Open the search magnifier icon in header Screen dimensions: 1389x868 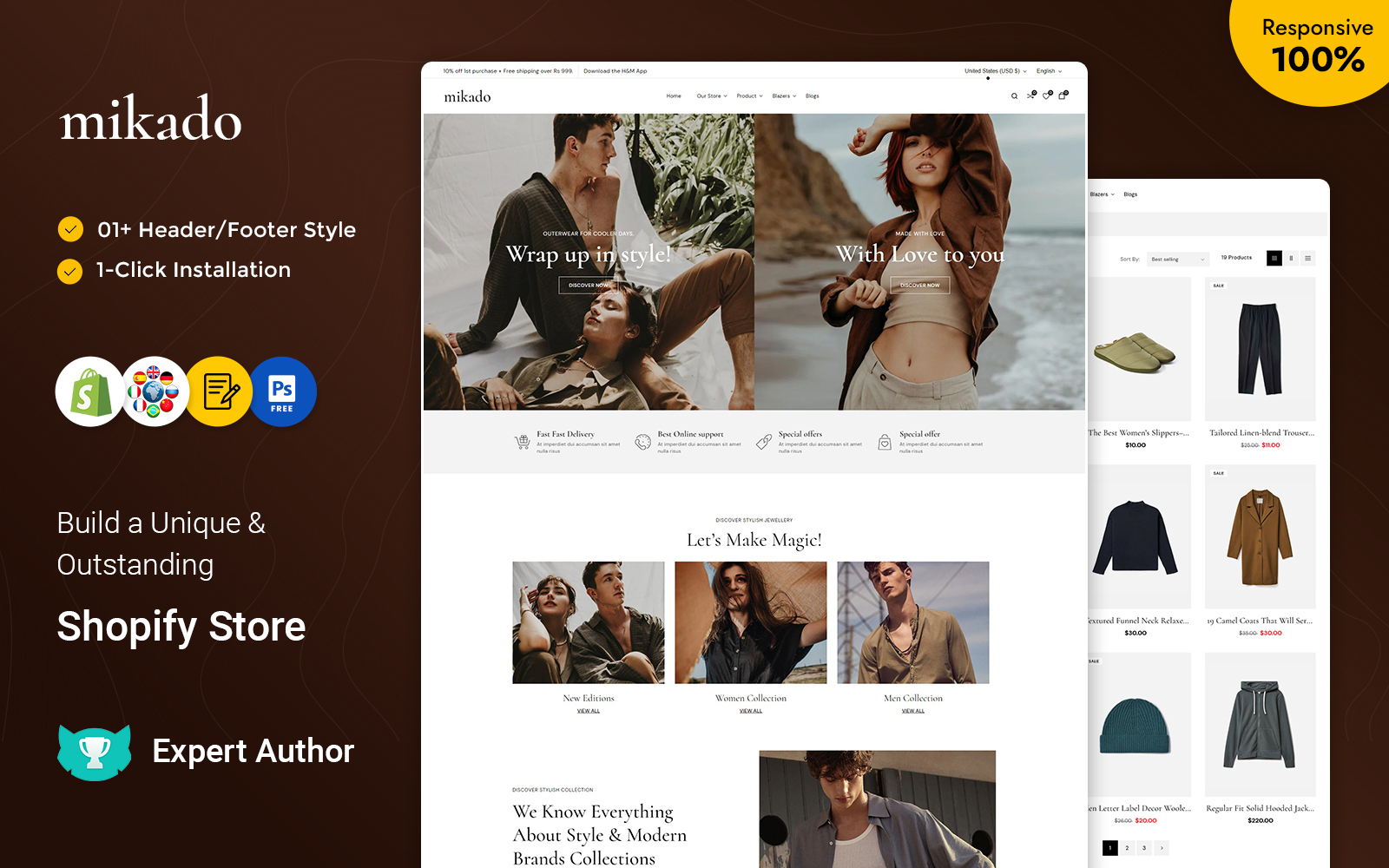click(1014, 96)
